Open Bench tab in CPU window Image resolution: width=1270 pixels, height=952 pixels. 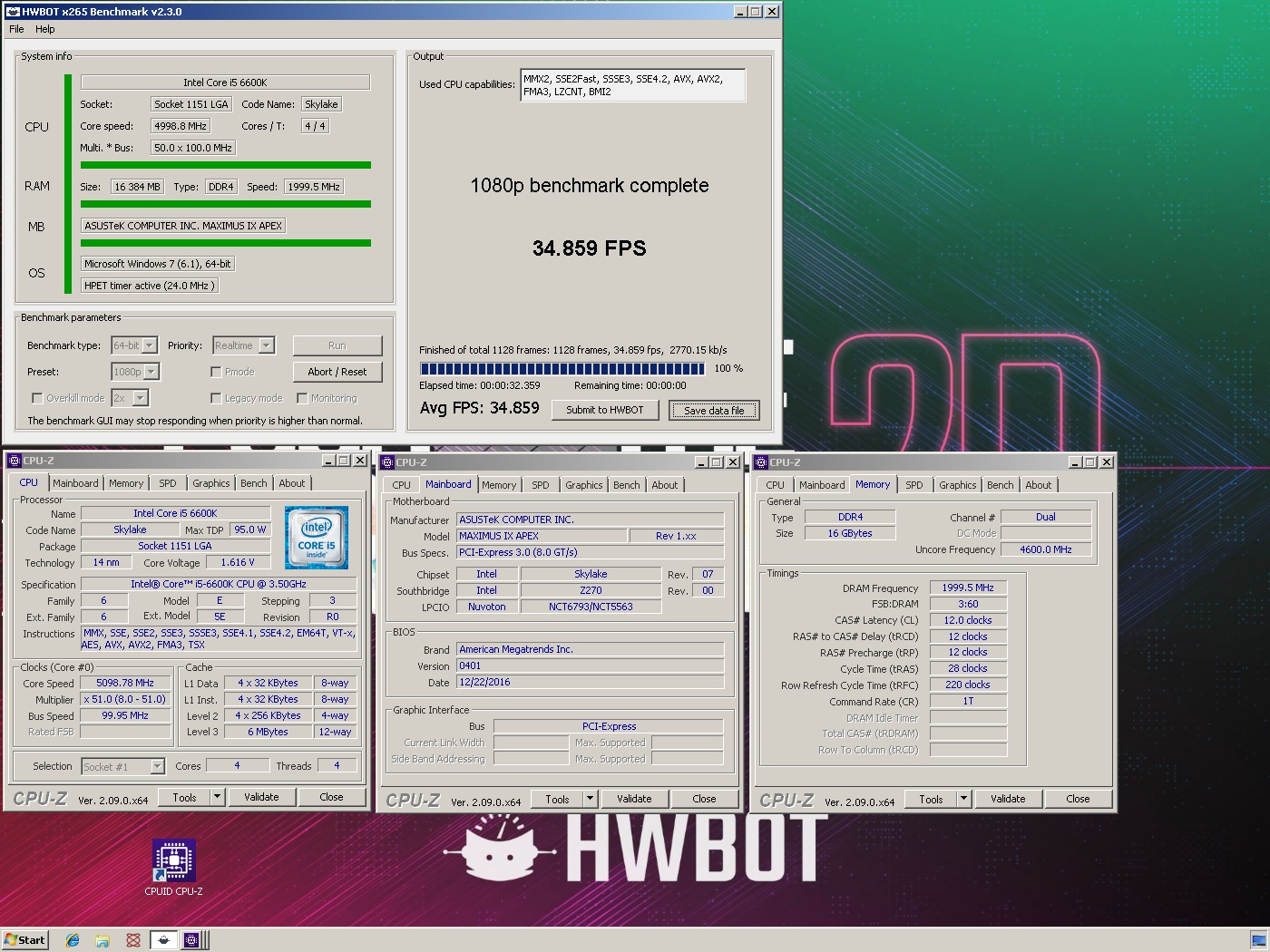(x=254, y=483)
